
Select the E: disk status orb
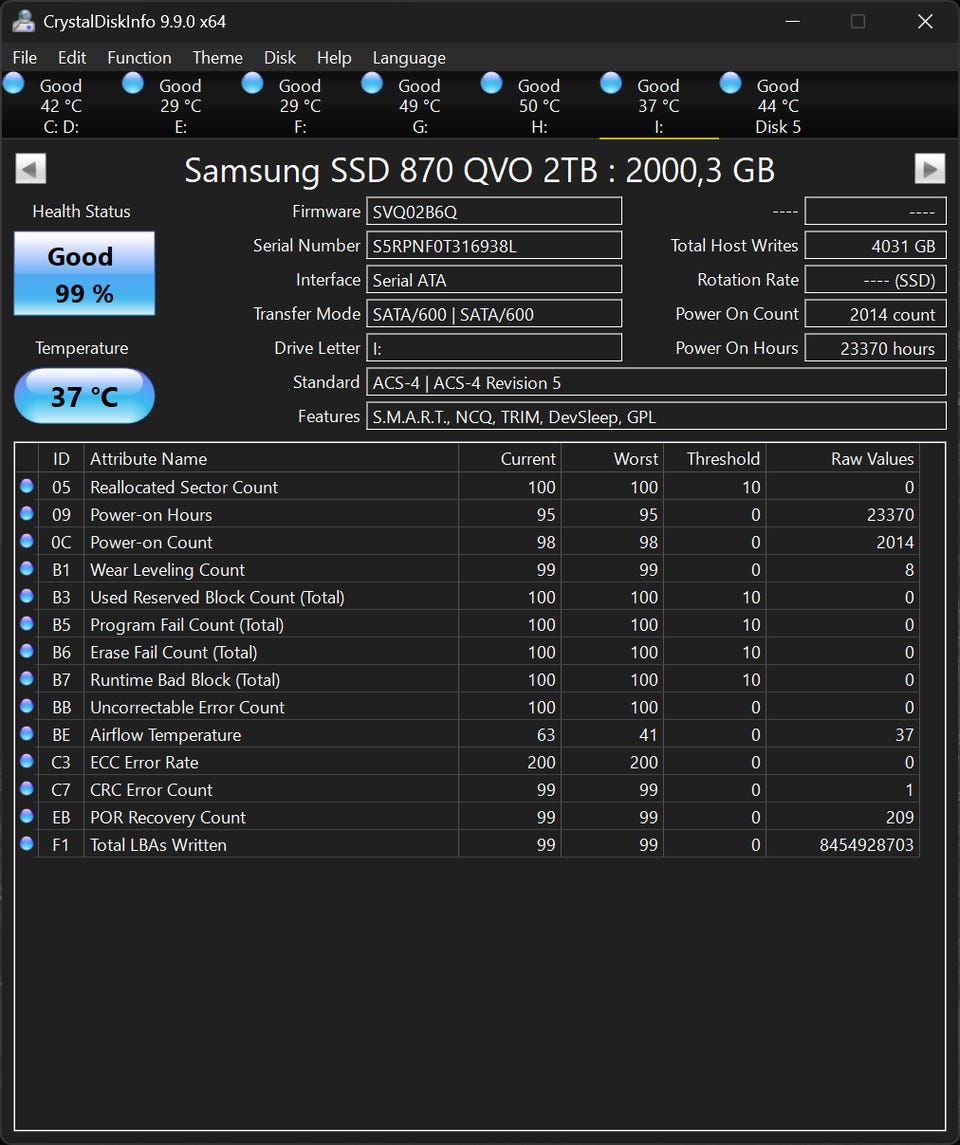(133, 83)
